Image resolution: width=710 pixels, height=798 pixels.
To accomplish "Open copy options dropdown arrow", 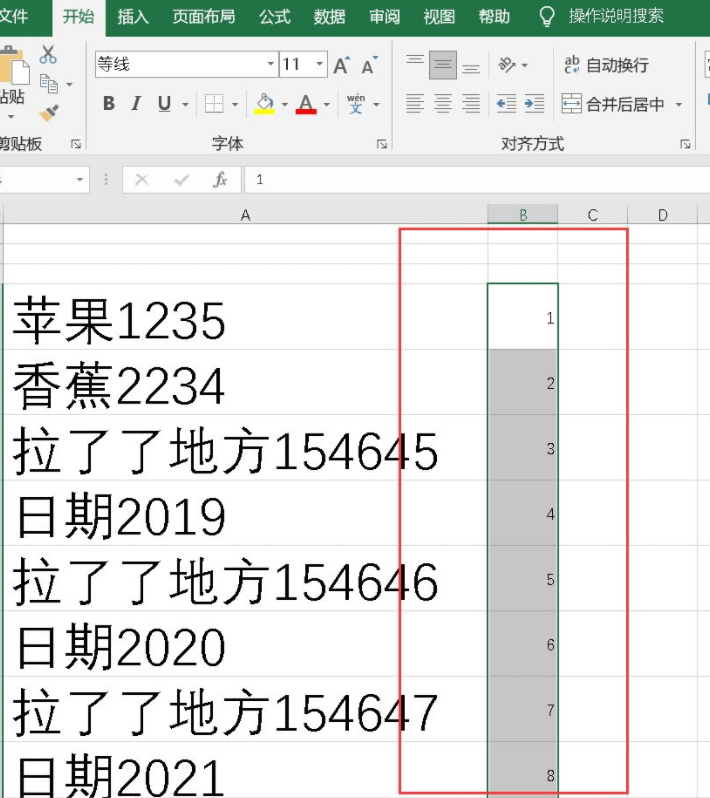I will [x=70, y=84].
